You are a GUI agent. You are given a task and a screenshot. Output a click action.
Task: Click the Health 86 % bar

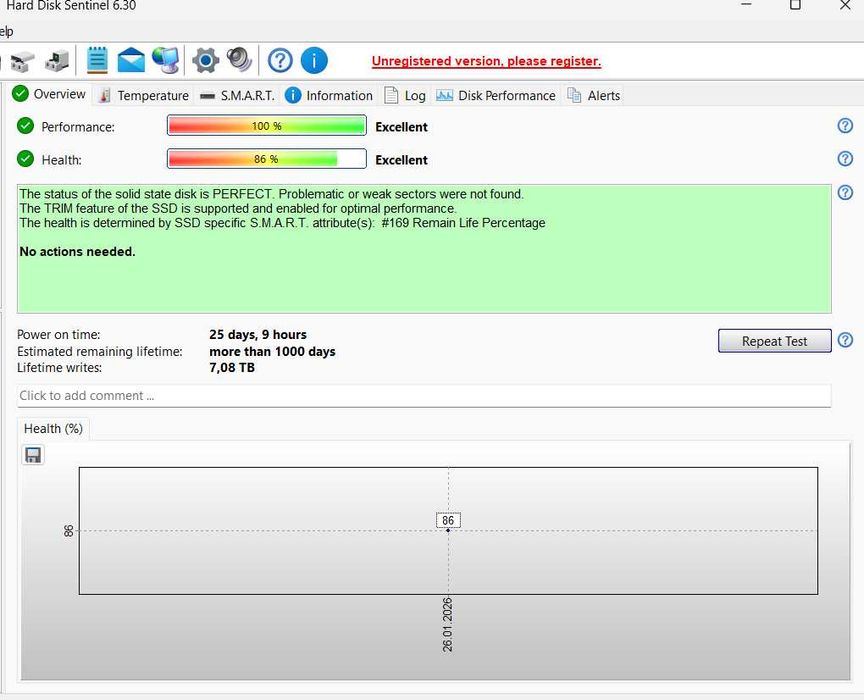267,159
